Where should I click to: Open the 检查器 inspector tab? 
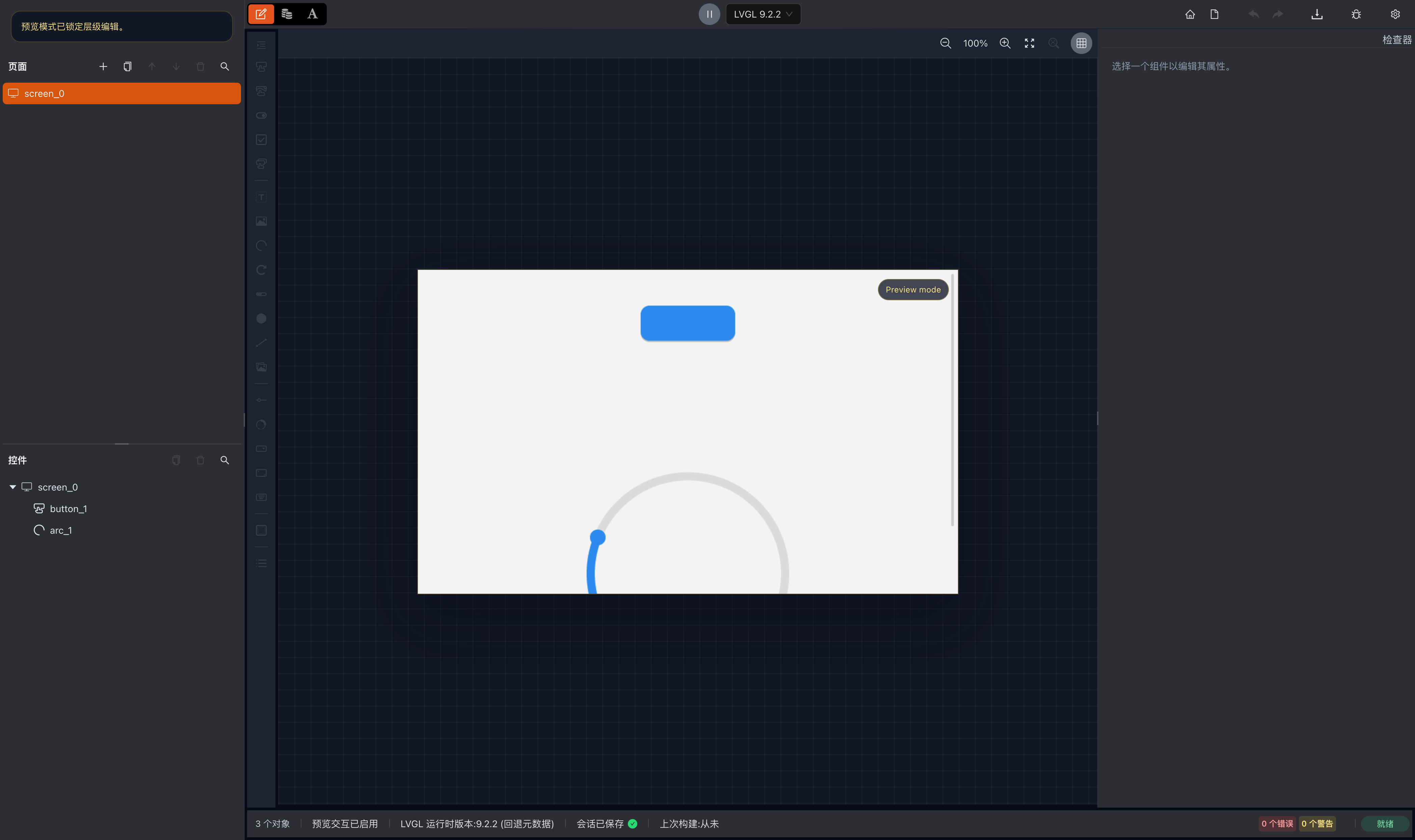point(1397,39)
